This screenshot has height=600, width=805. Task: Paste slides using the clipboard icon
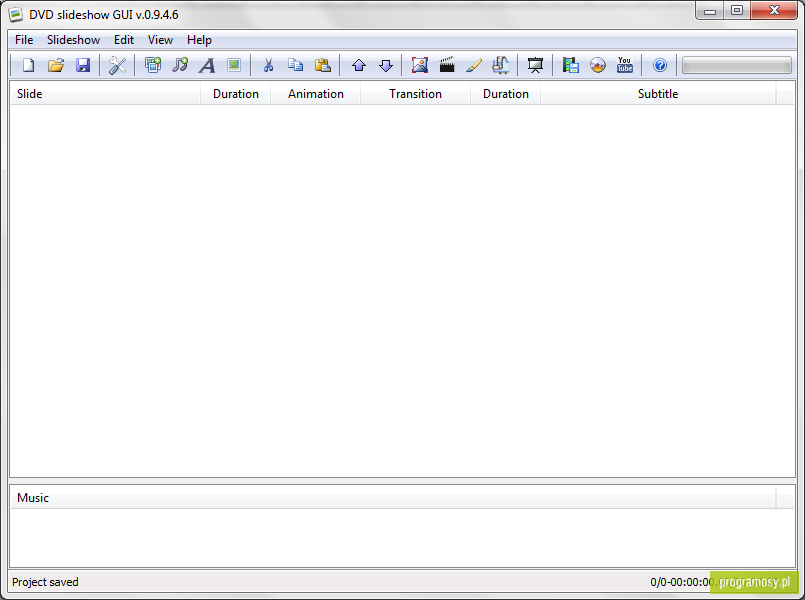pos(322,65)
